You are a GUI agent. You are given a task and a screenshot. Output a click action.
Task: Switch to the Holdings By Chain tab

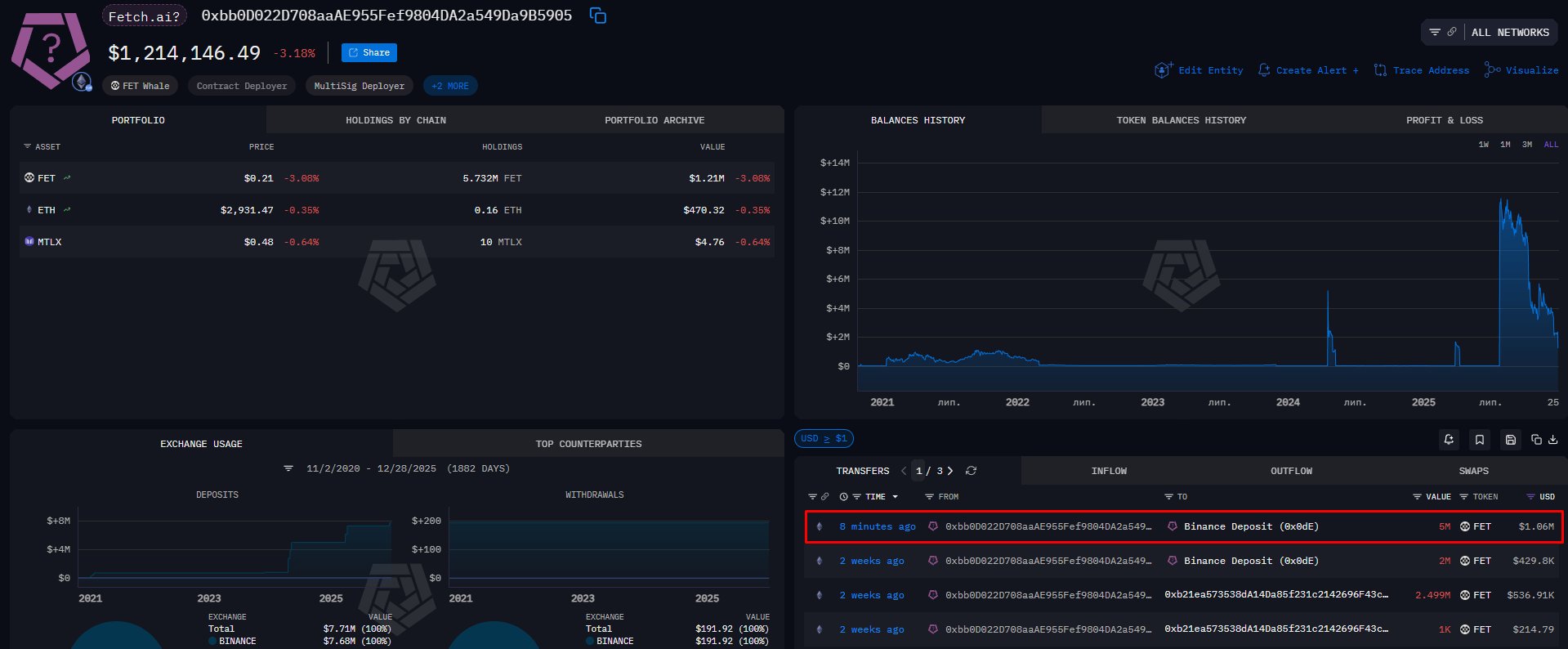395,120
